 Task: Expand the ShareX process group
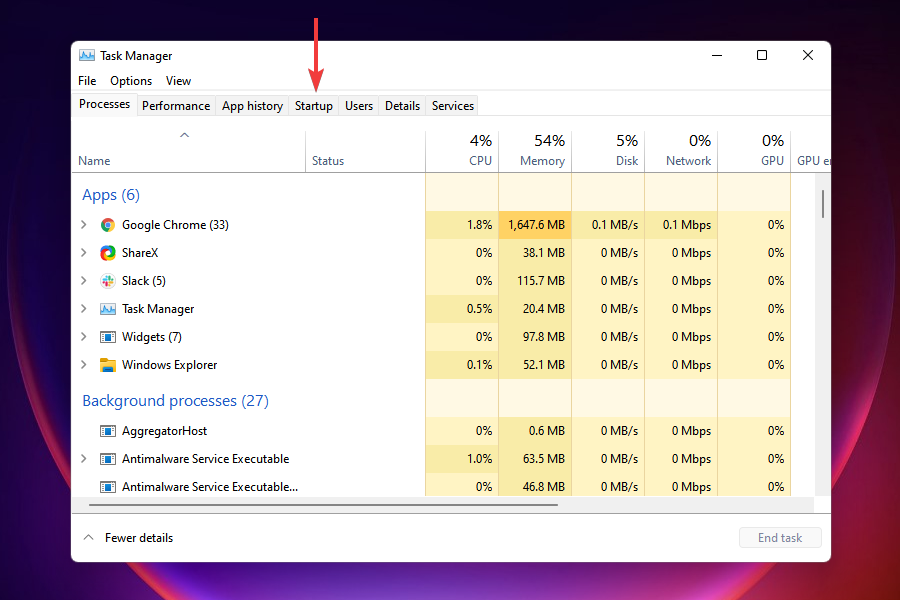click(84, 253)
